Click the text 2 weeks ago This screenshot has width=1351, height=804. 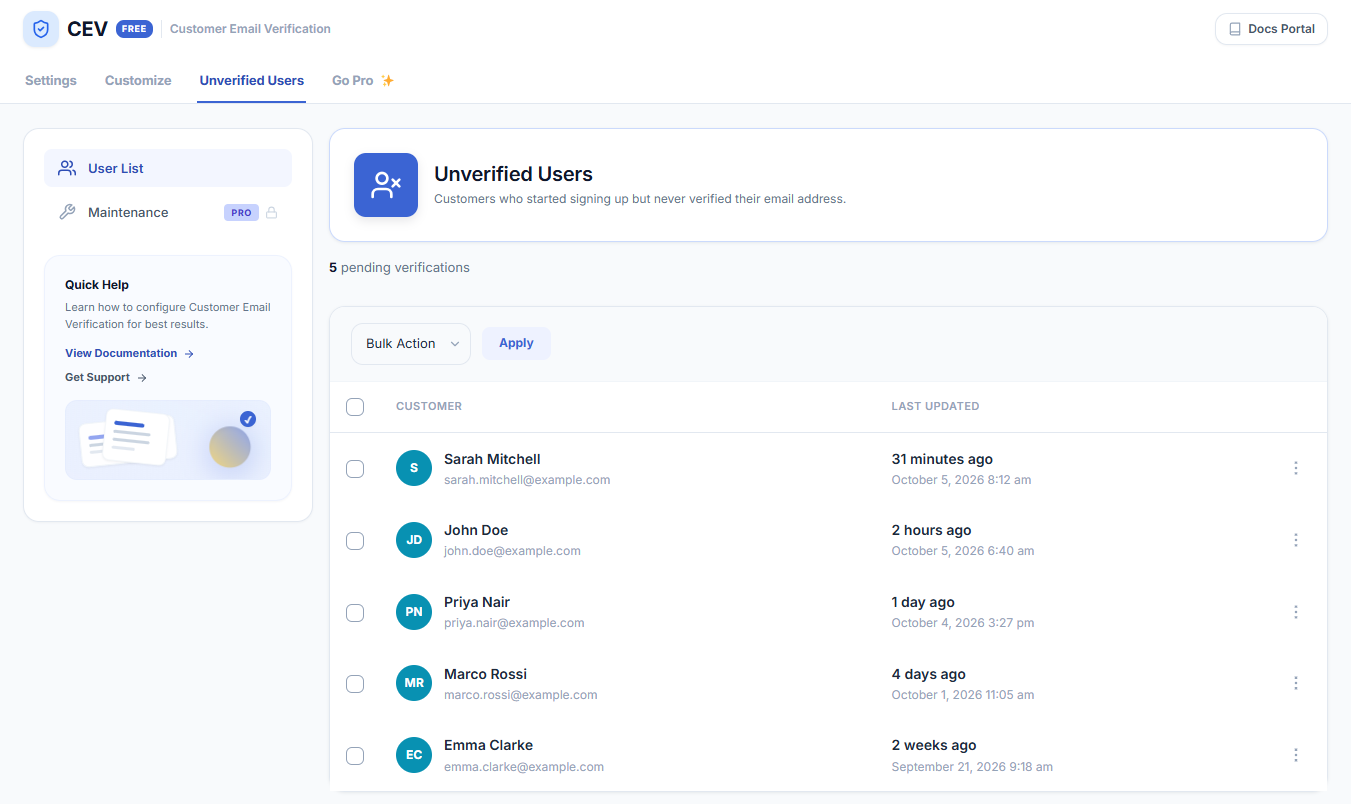934,745
